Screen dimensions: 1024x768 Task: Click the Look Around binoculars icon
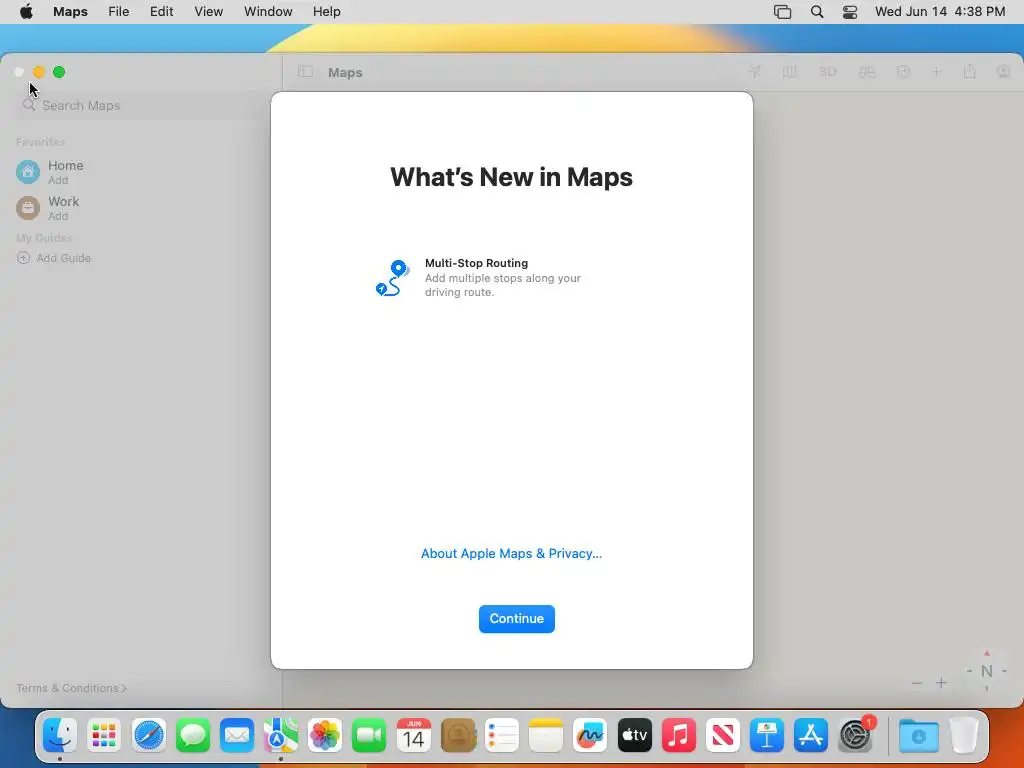click(x=867, y=72)
